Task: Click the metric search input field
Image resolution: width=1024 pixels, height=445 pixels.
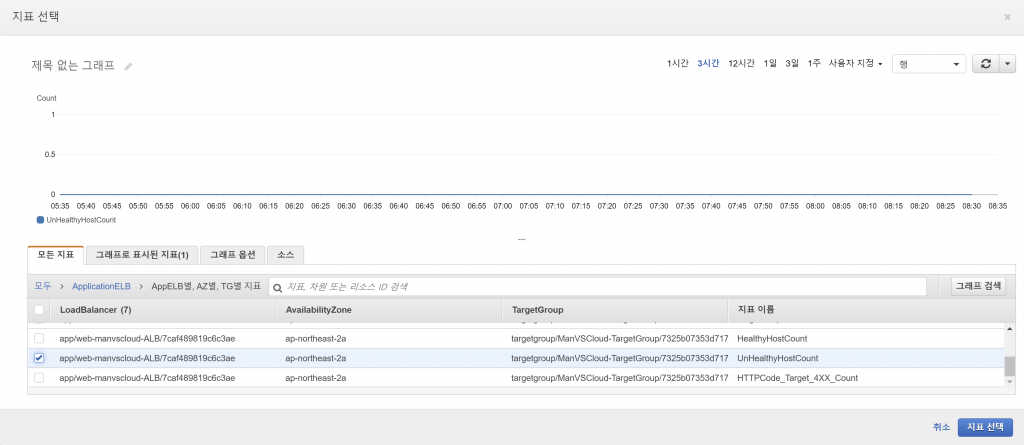Action: 600,287
